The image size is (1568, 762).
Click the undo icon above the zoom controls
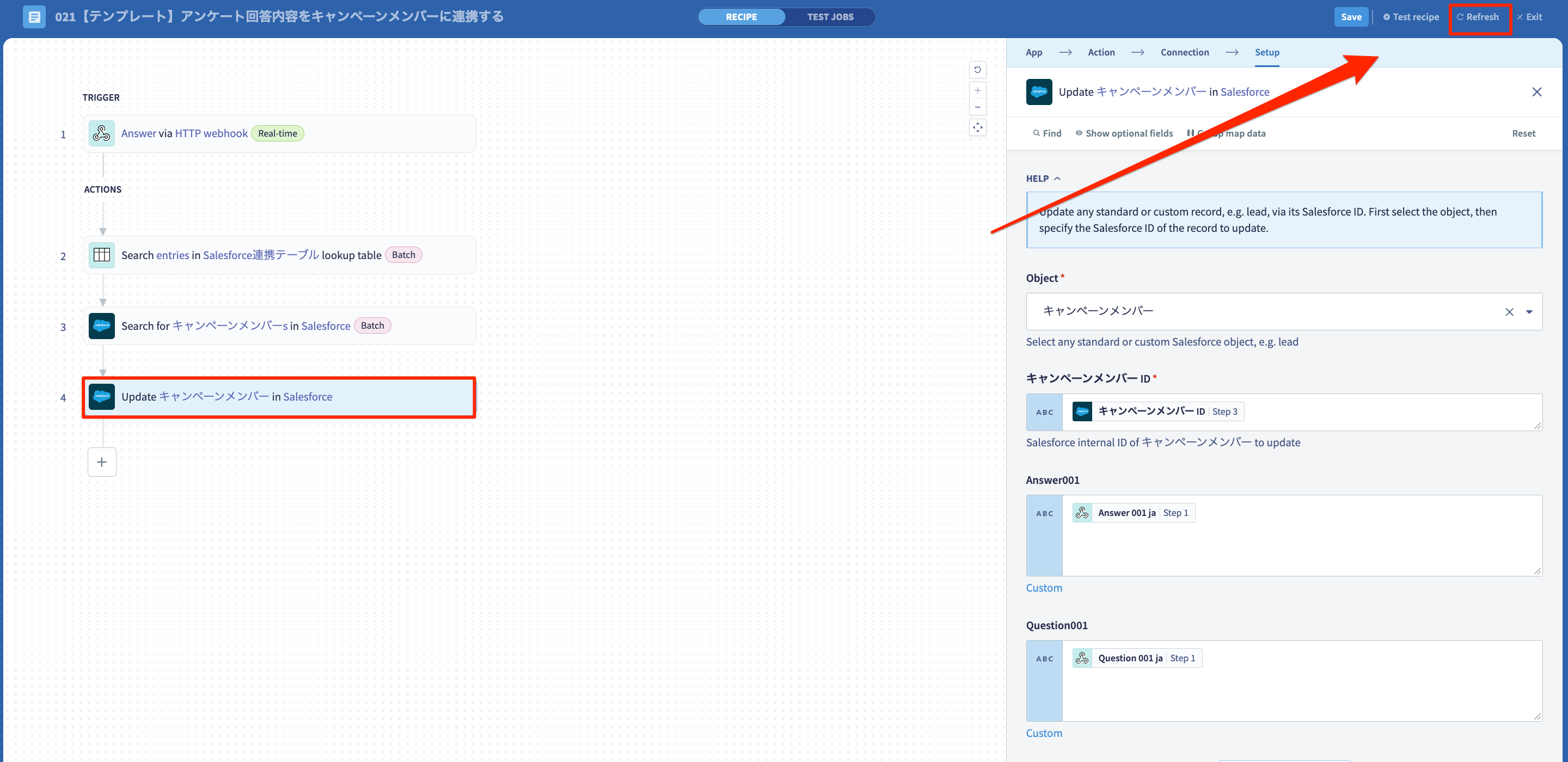click(977, 69)
